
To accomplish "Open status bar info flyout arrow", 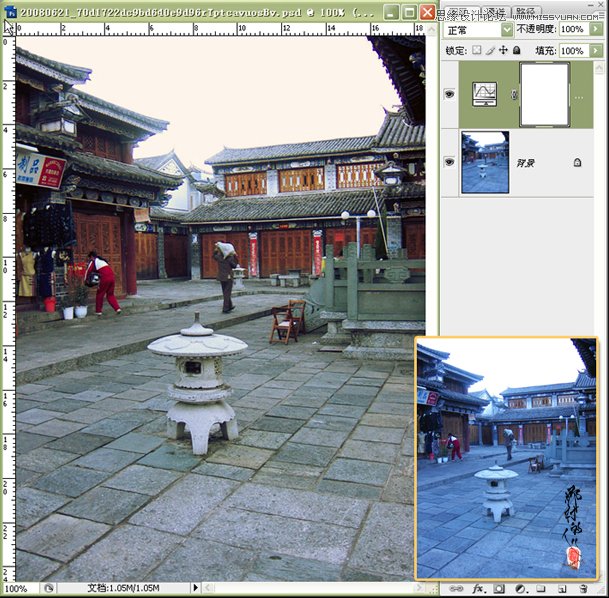I will pyautogui.click(x=196, y=588).
